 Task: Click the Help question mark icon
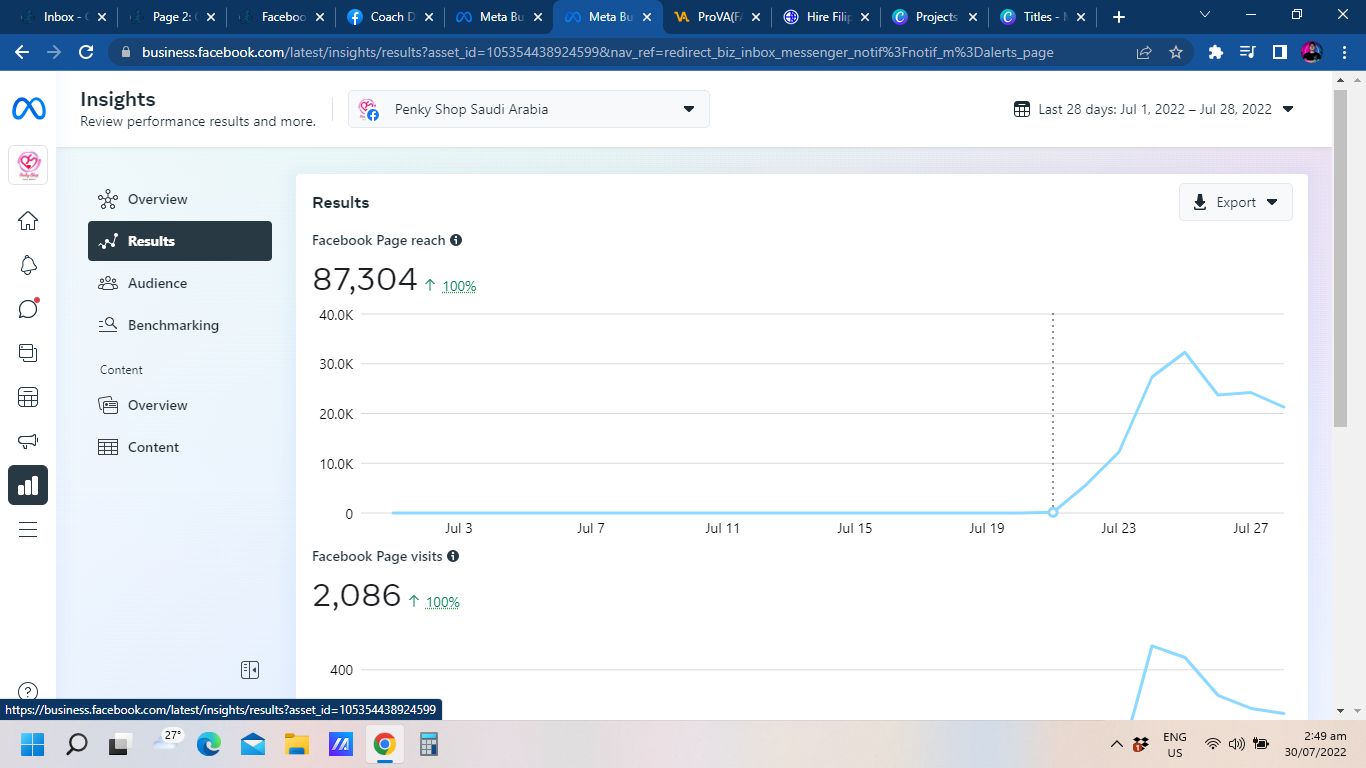coord(28,691)
